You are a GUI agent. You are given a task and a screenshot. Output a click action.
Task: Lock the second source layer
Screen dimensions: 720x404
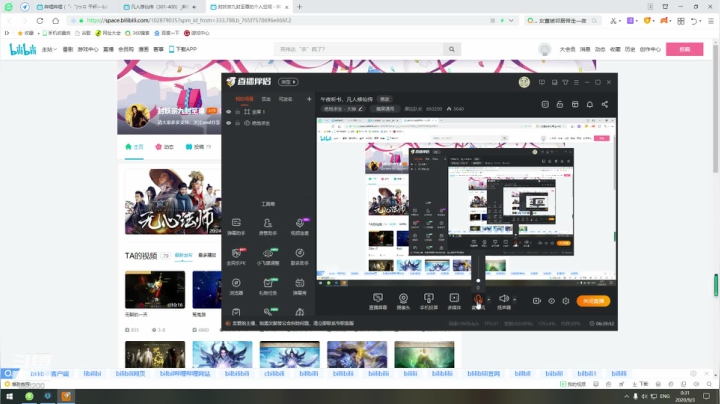pyautogui.click(x=237, y=123)
